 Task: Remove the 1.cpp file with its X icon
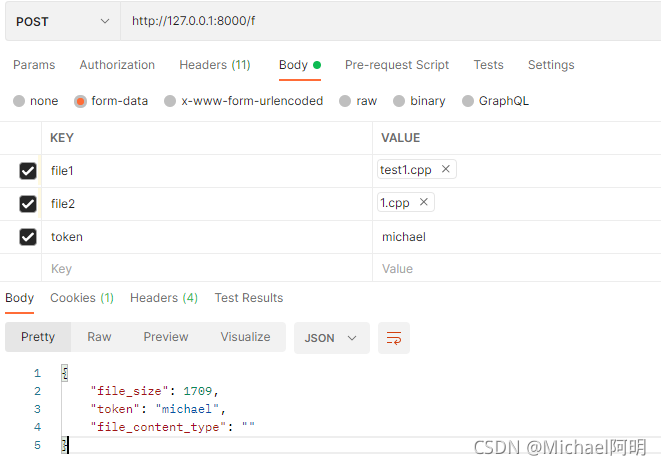click(423, 202)
